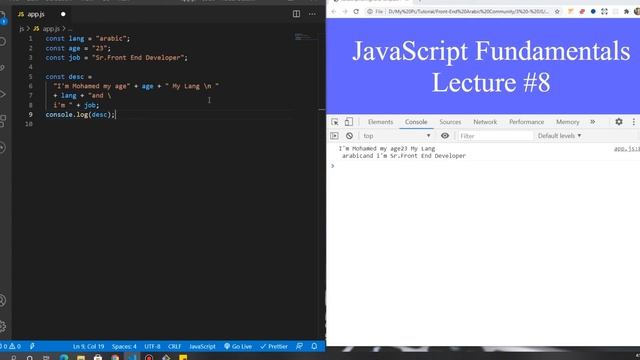Click browser Back arrow

(x=334, y=11)
